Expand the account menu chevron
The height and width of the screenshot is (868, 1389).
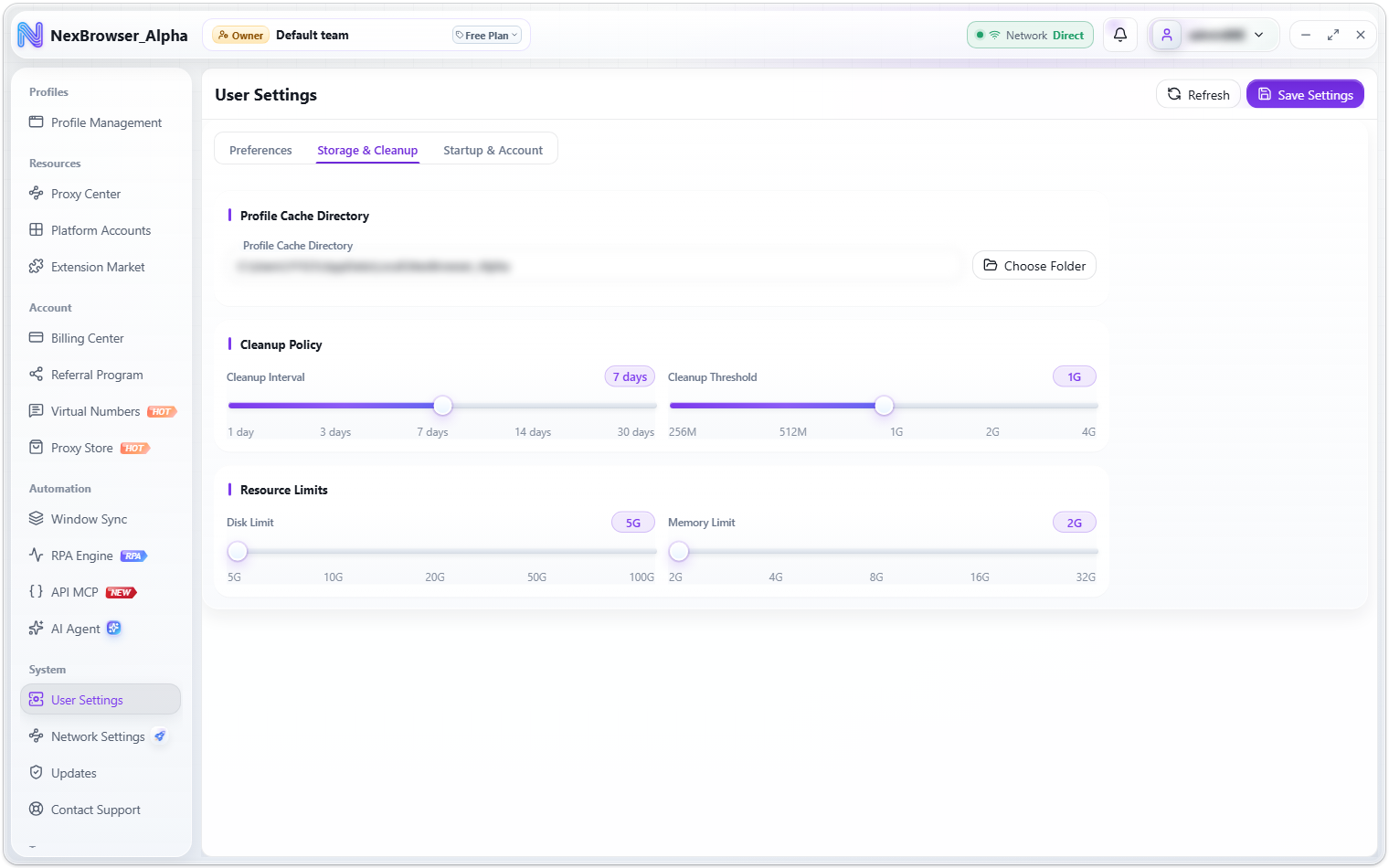(1258, 35)
